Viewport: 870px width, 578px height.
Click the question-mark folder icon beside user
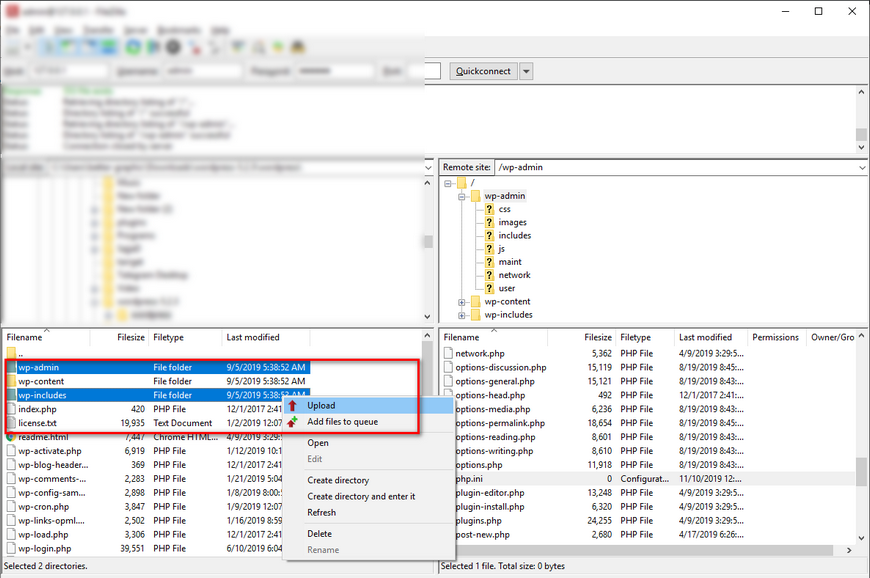[x=489, y=288]
